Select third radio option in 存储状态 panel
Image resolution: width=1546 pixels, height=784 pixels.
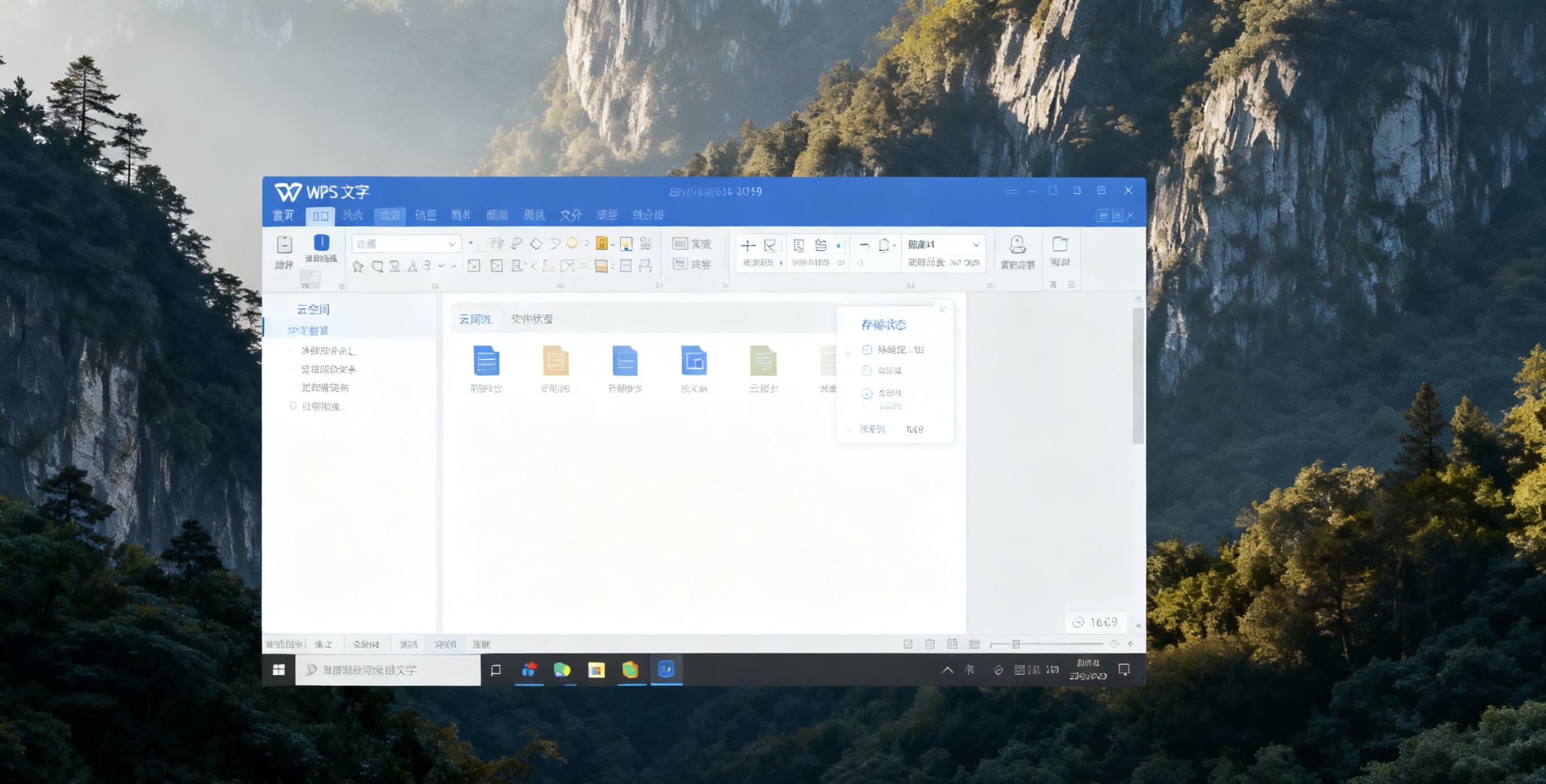(x=867, y=394)
